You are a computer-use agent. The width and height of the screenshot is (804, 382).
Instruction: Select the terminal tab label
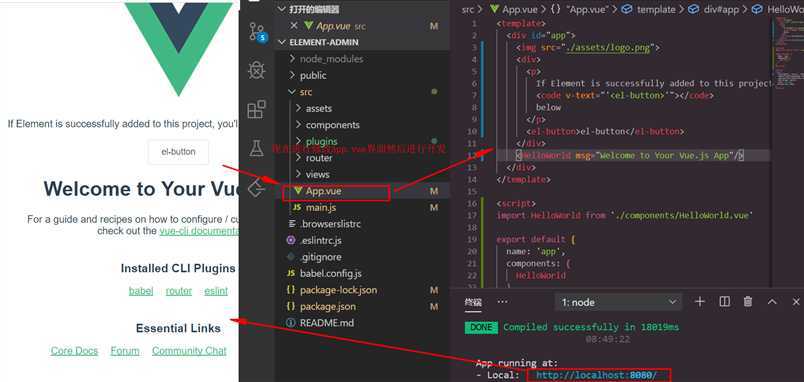click(x=473, y=302)
